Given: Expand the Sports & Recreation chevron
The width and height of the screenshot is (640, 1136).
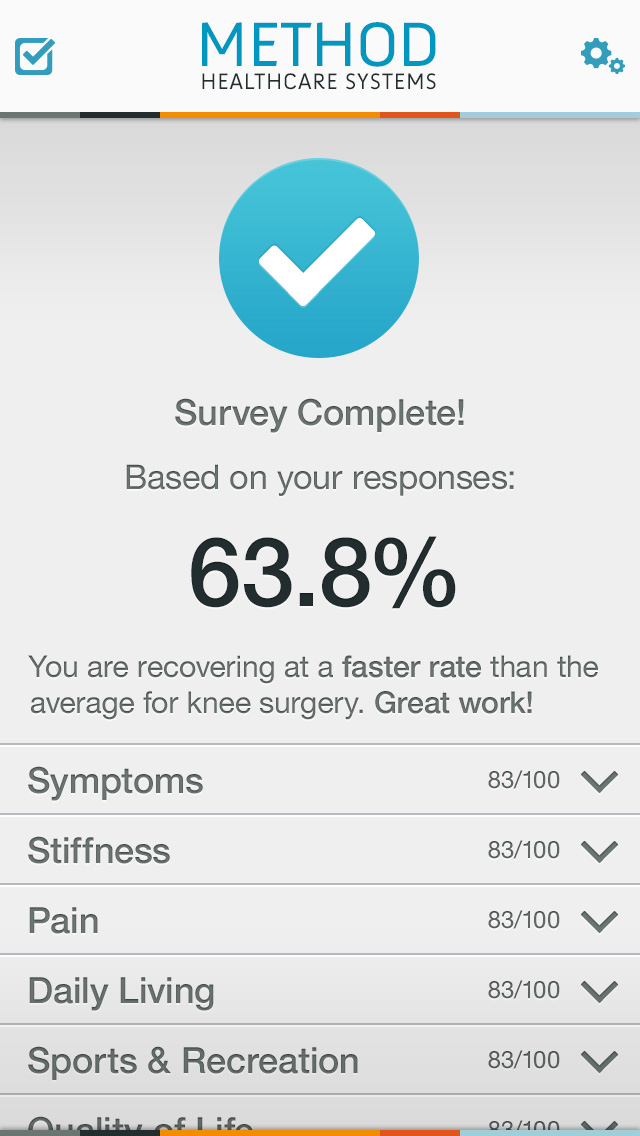Looking at the screenshot, I should 599,1061.
